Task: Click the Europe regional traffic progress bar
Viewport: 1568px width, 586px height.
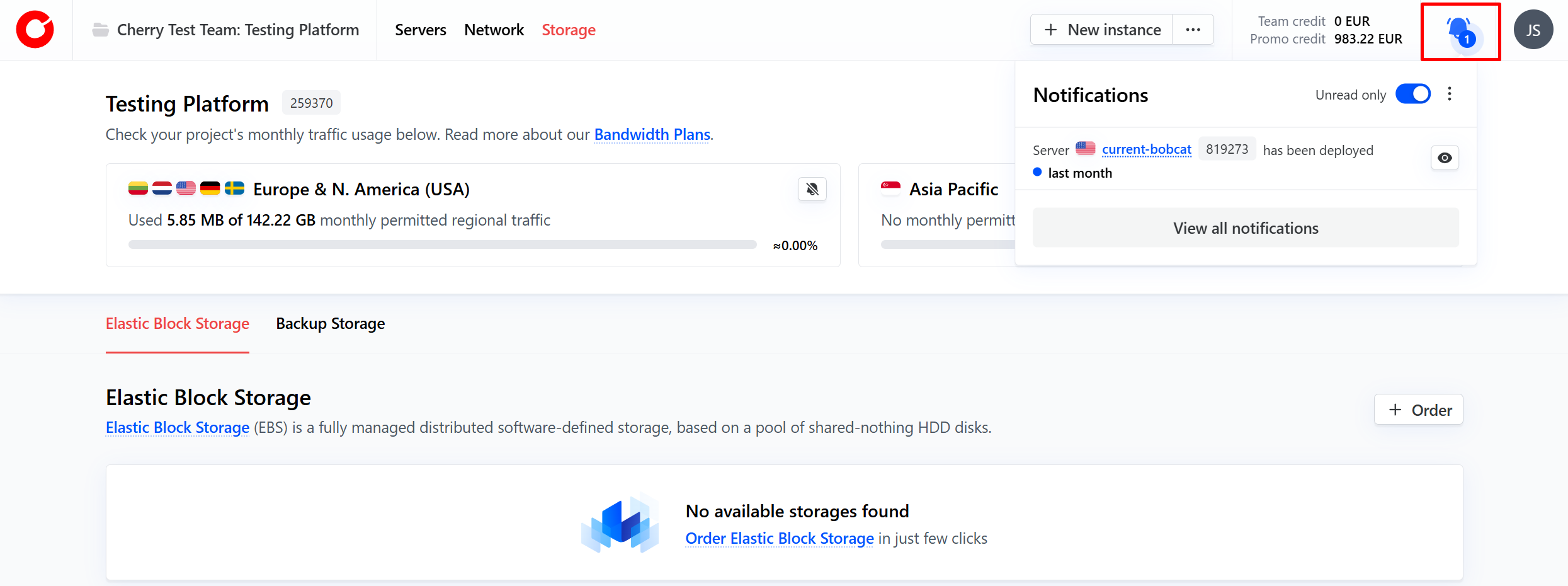Action: tap(442, 244)
